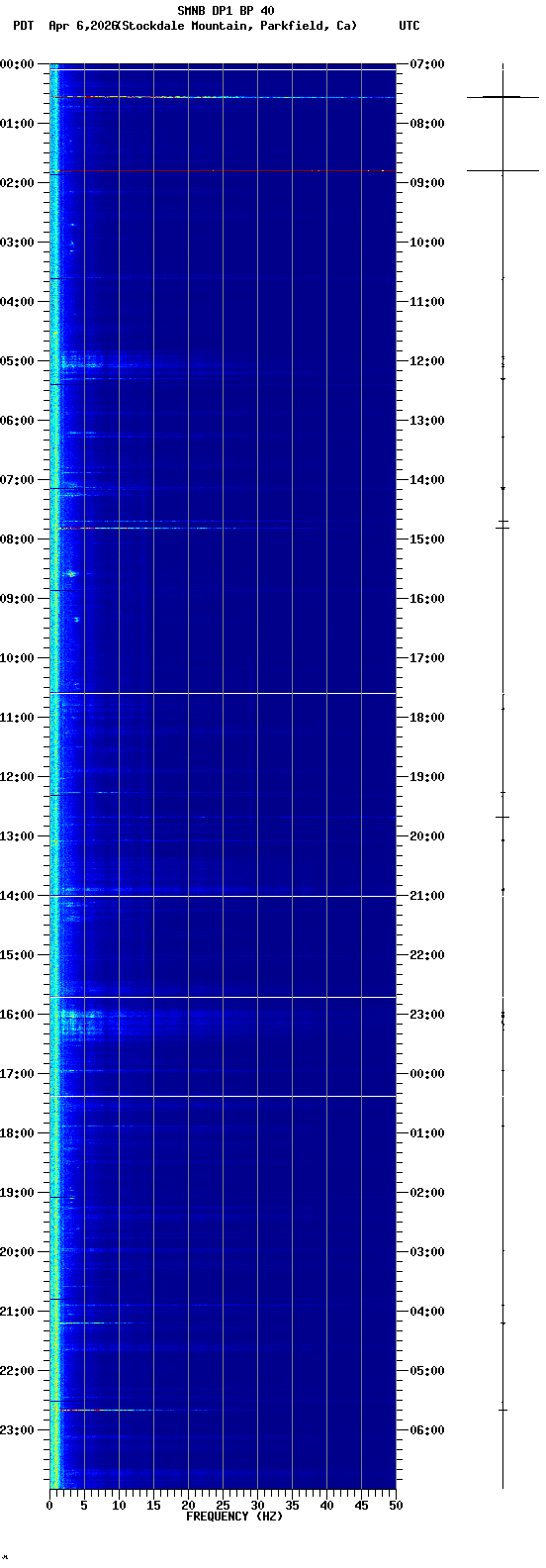Screen dimensions: 546x1568
Task: Click the "20" tick on frequency axis
Action: click(188, 1506)
